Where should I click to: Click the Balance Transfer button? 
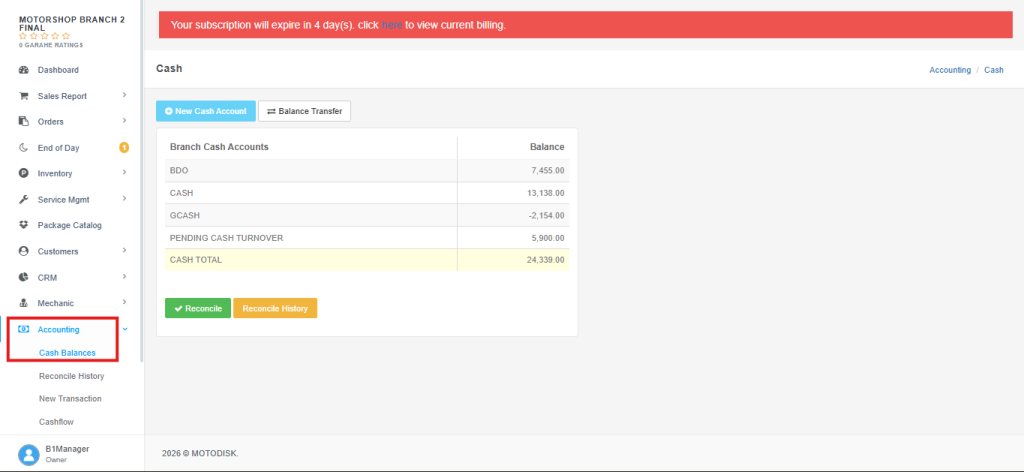pyautogui.click(x=304, y=111)
